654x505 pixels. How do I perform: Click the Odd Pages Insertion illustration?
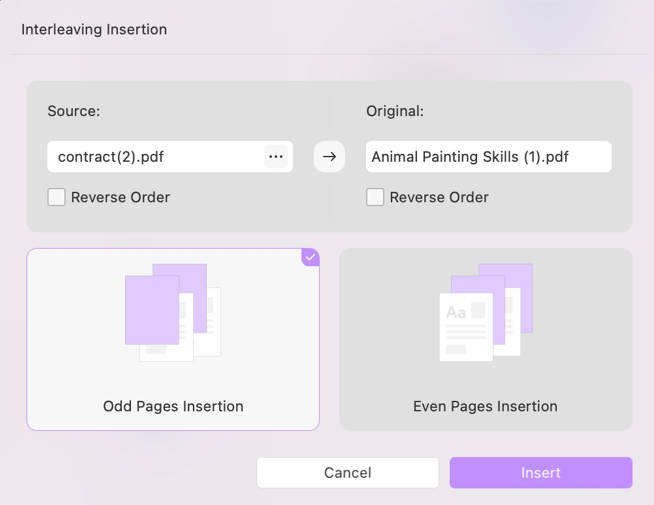pyautogui.click(x=173, y=312)
